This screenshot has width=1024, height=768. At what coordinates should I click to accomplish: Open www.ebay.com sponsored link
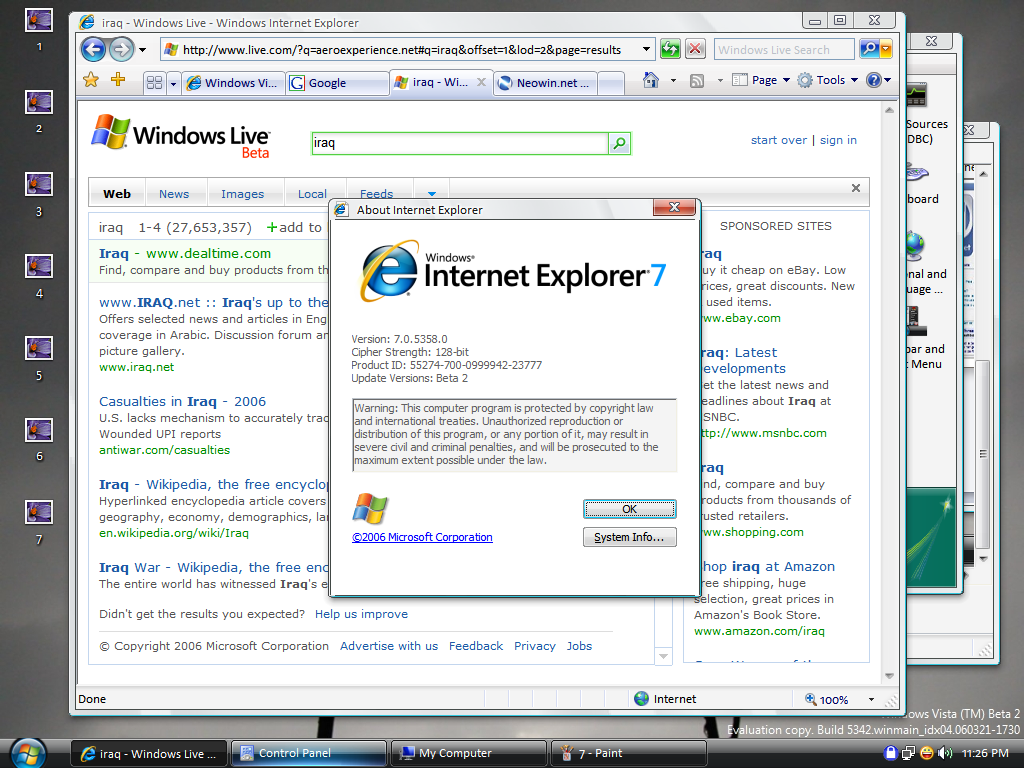click(x=741, y=318)
